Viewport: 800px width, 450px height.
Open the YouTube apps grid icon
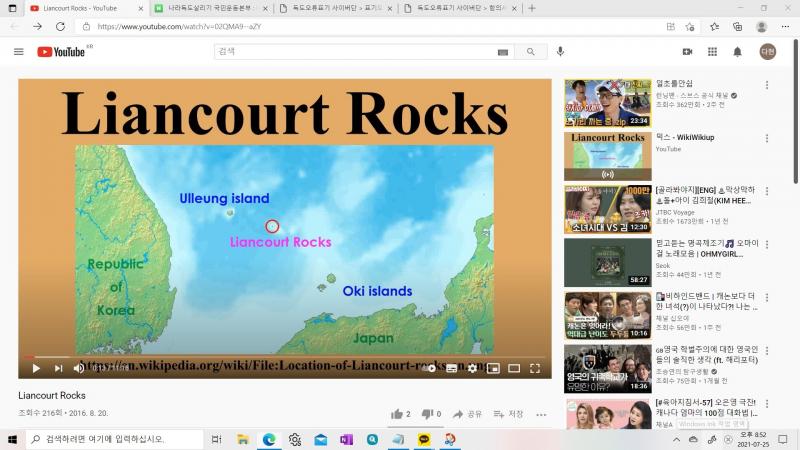pos(712,52)
